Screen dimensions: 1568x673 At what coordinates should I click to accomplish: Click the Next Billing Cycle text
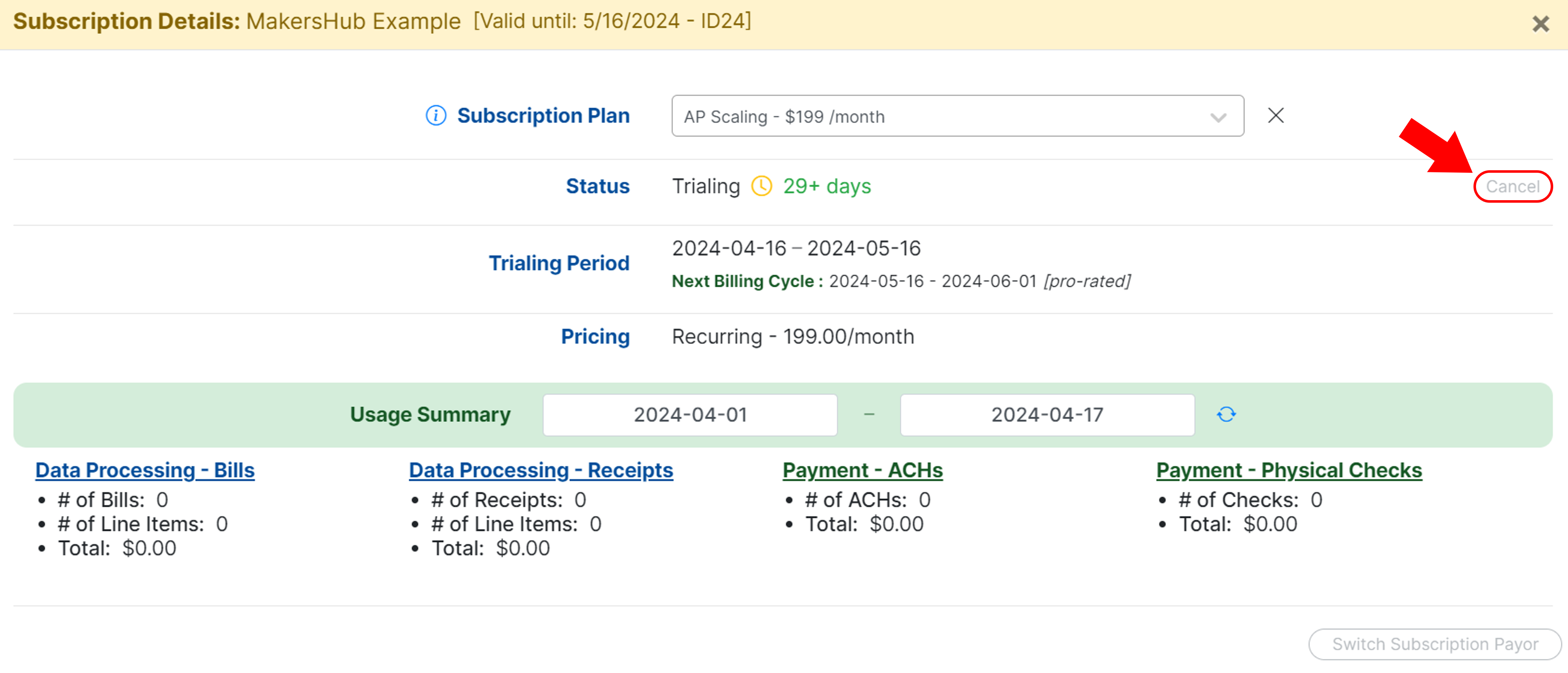(748, 281)
